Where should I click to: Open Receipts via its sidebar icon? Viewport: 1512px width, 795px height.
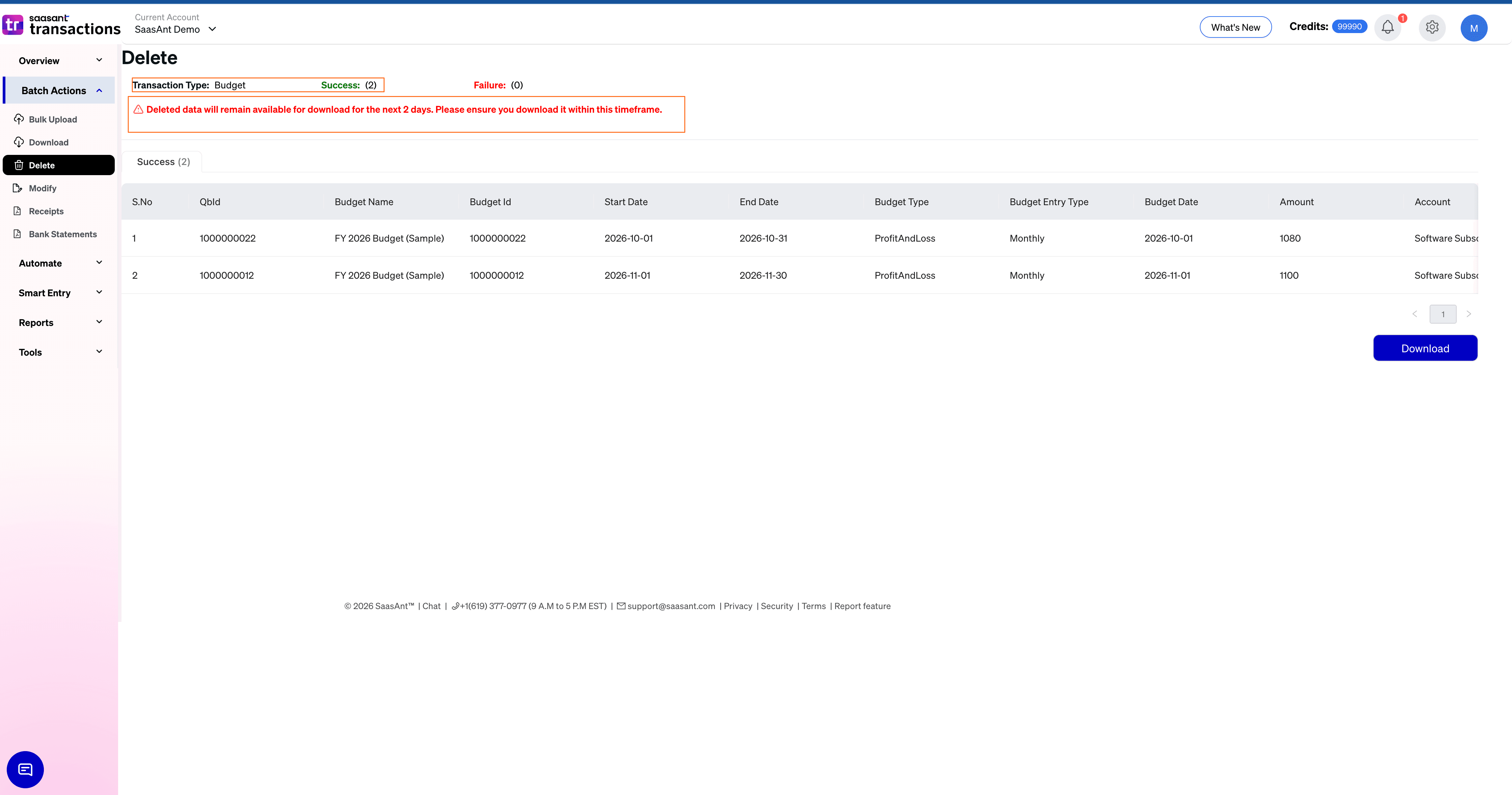pyautogui.click(x=18, y=211)
